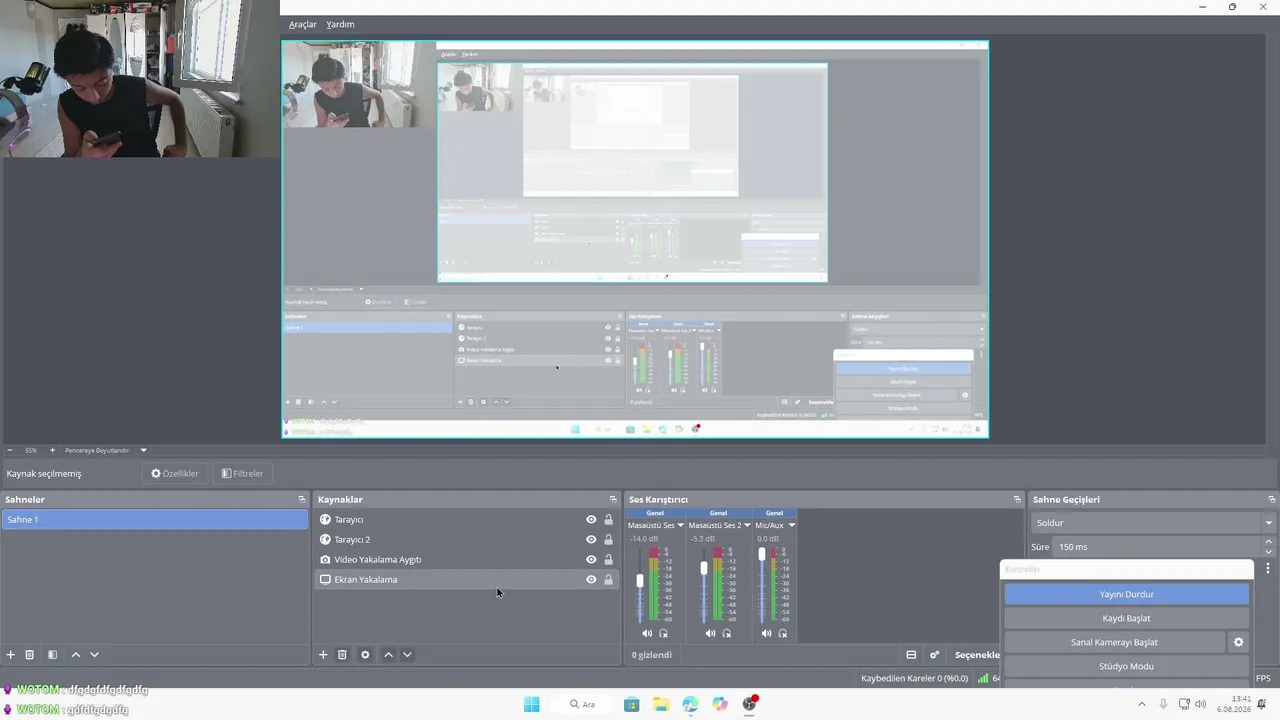Image resolution: width=1280 pixels, height=720 pixels.
Task: Click Özellikler button
Action: pyautogui.click(x=175, y=474)
